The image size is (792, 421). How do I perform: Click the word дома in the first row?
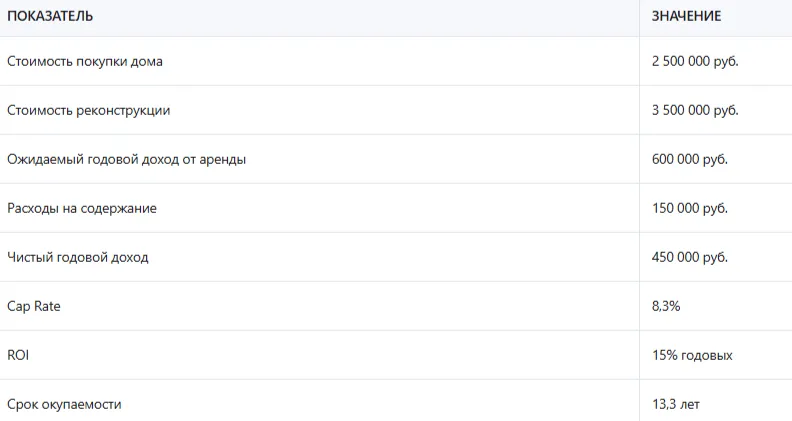point(147,62)
